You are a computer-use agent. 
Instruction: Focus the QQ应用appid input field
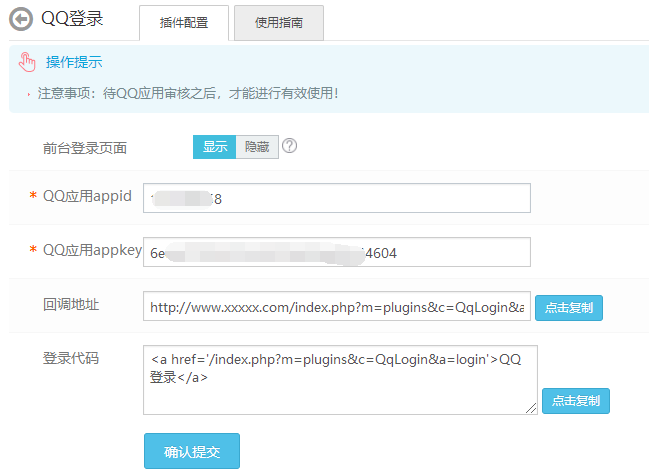337,198
